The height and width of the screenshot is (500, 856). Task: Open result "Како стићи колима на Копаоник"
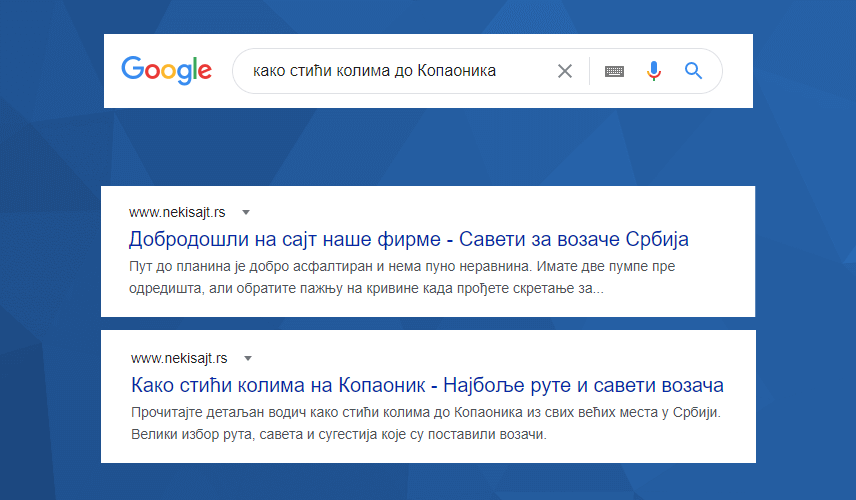tap(427, 386)
